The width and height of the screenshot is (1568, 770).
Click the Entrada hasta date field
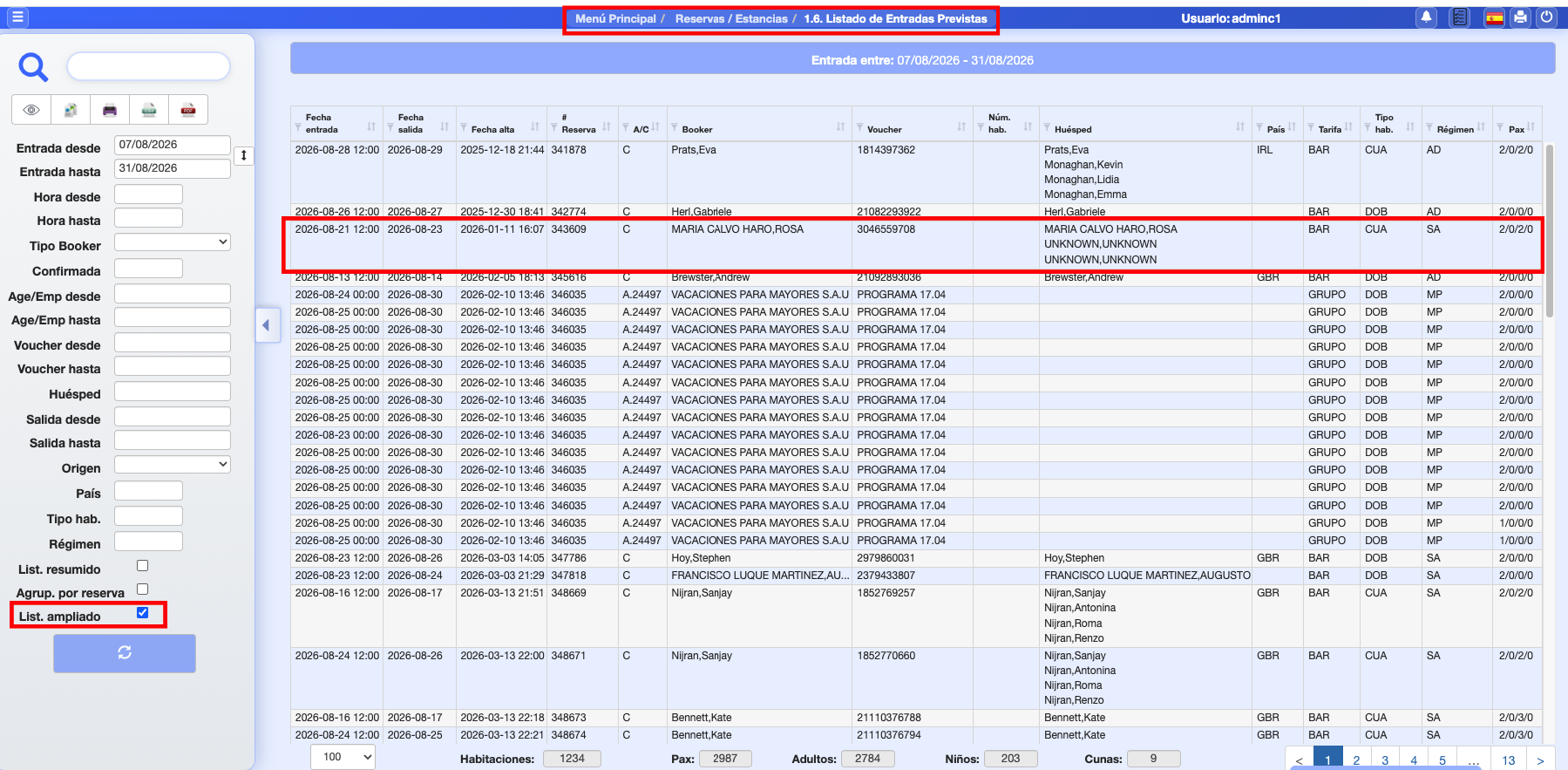pos(173,168)
